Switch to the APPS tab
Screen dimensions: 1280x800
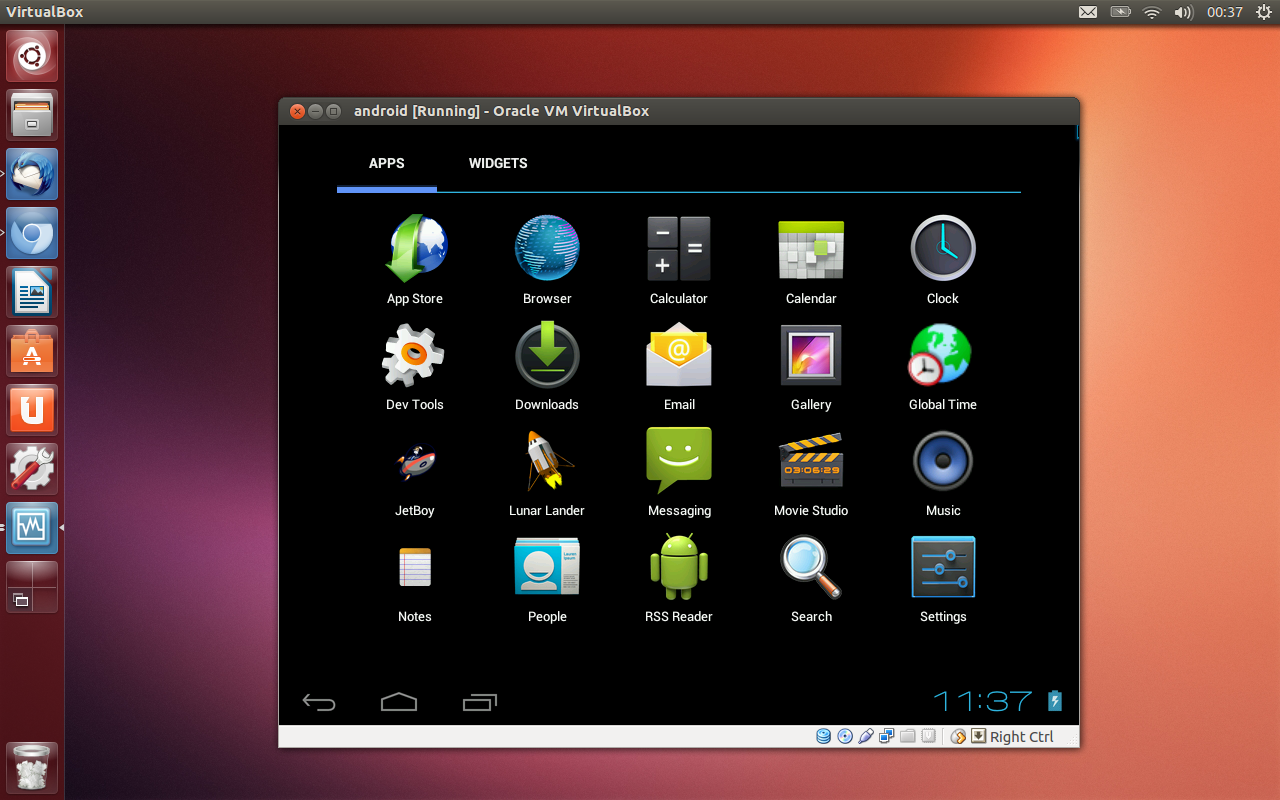click(387, 163)
